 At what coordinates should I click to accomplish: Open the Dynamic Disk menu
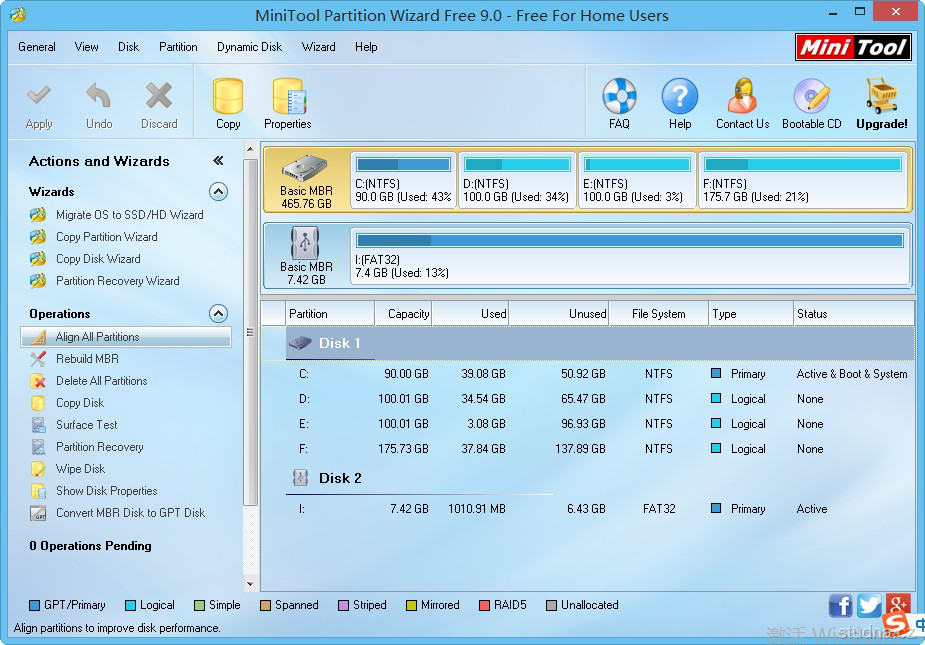(249, 47)
